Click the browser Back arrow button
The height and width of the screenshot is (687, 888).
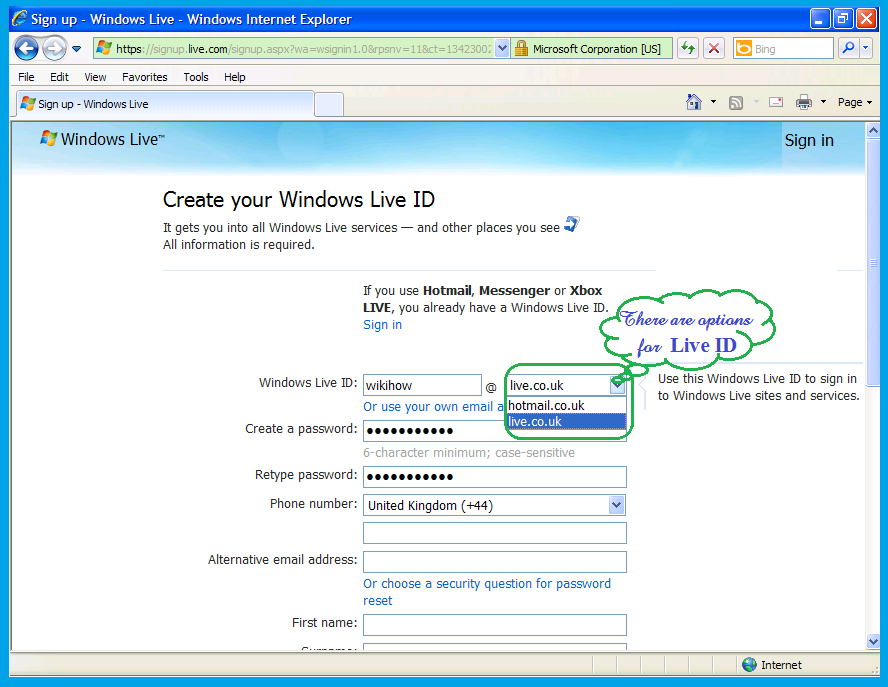26,48
